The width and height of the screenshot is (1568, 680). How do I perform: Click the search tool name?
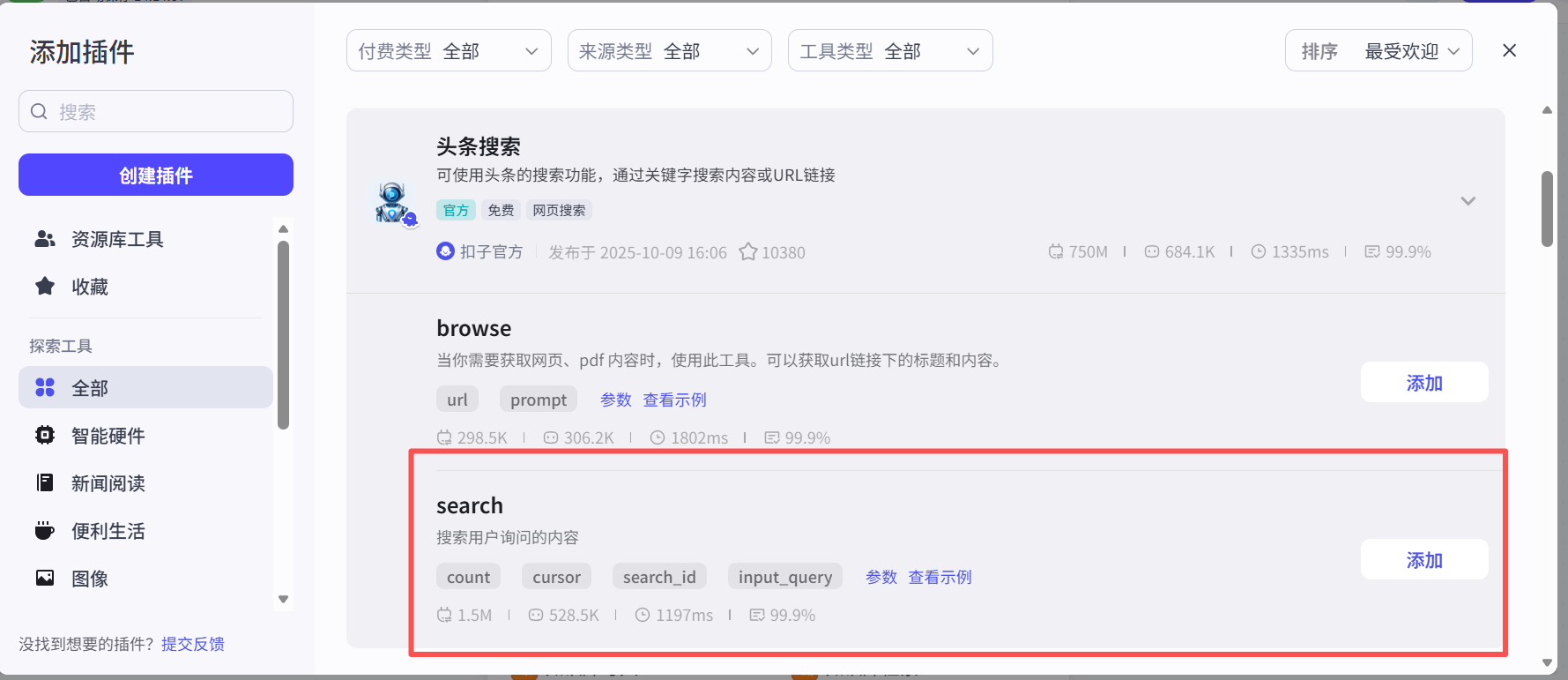click(470, 505)
